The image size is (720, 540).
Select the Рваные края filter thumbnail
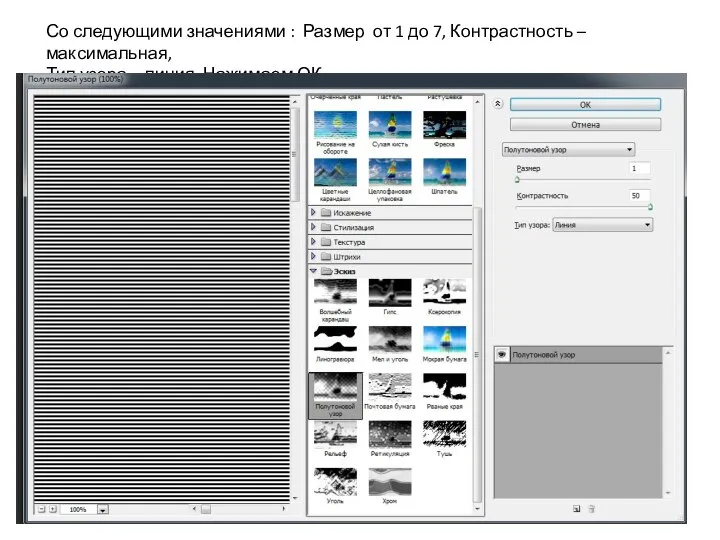(444, 387)
